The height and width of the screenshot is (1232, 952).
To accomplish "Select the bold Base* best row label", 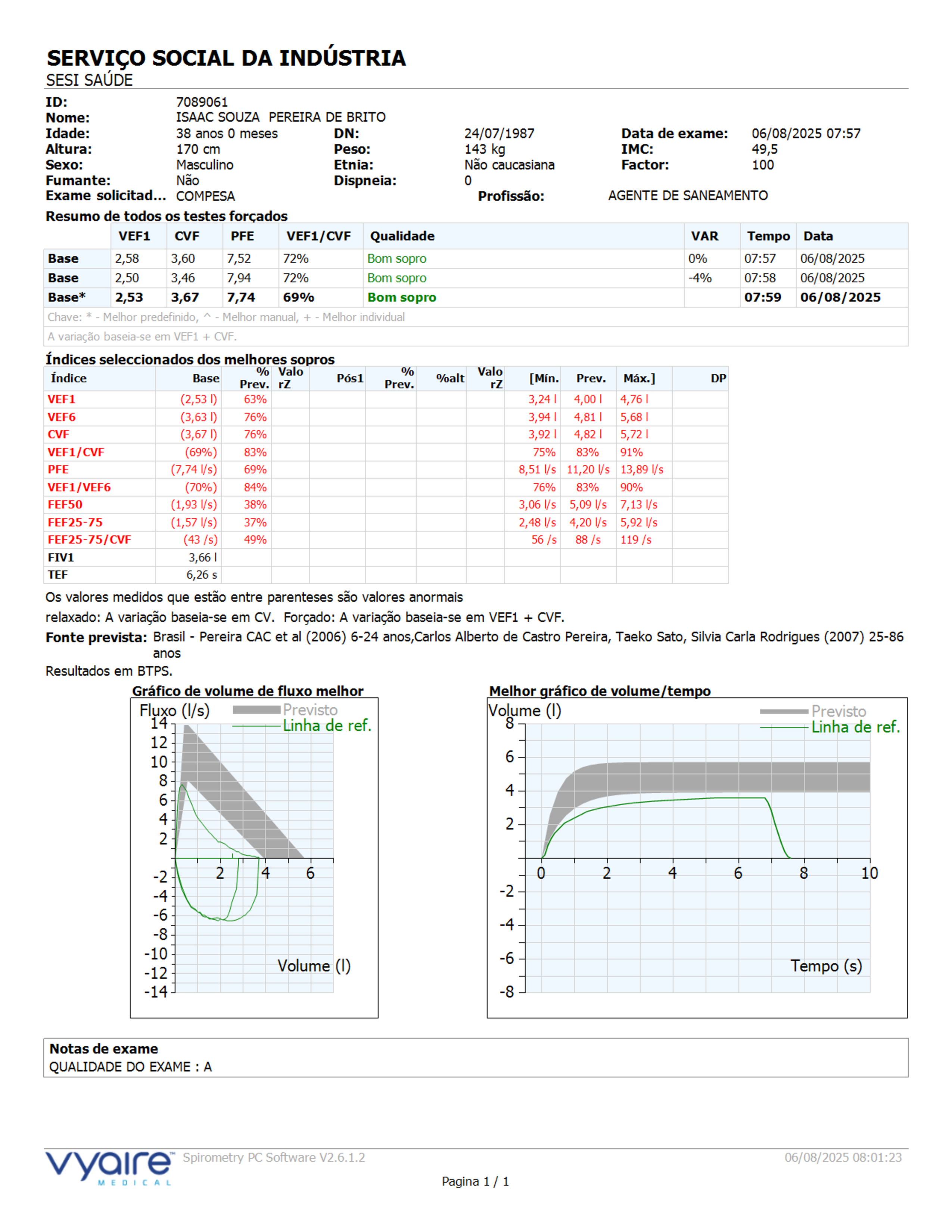I will click(x=66, y=297).
